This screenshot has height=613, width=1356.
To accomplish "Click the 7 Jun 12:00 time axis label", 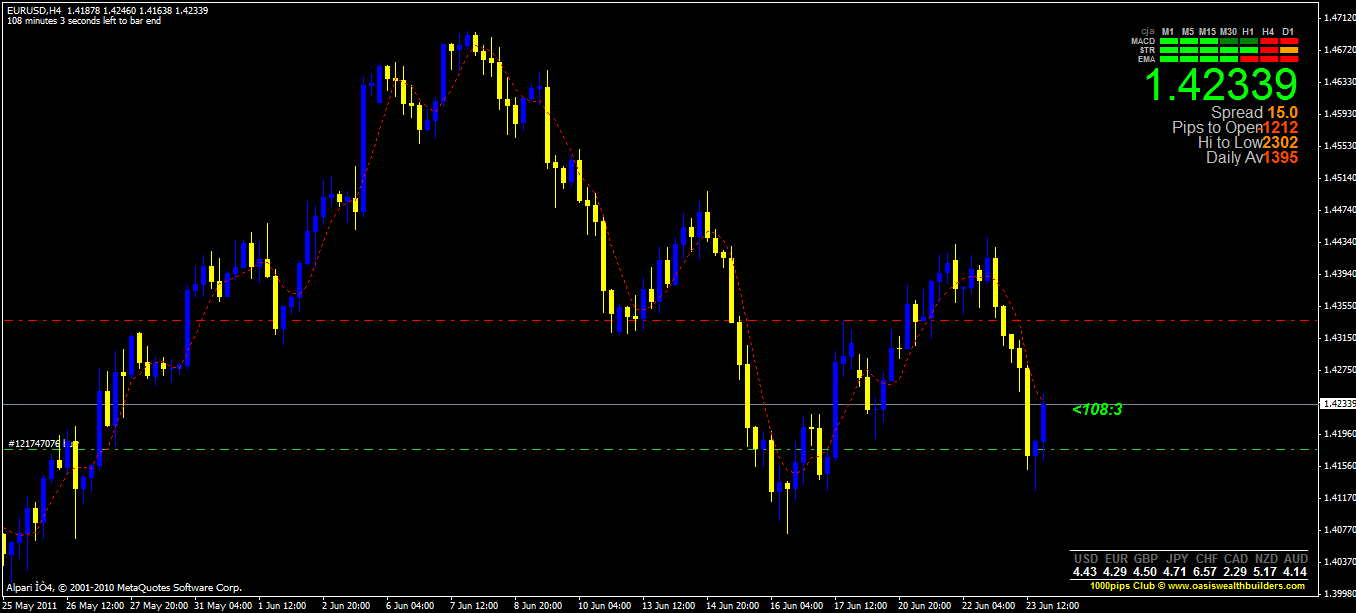I will pos(473,606).
